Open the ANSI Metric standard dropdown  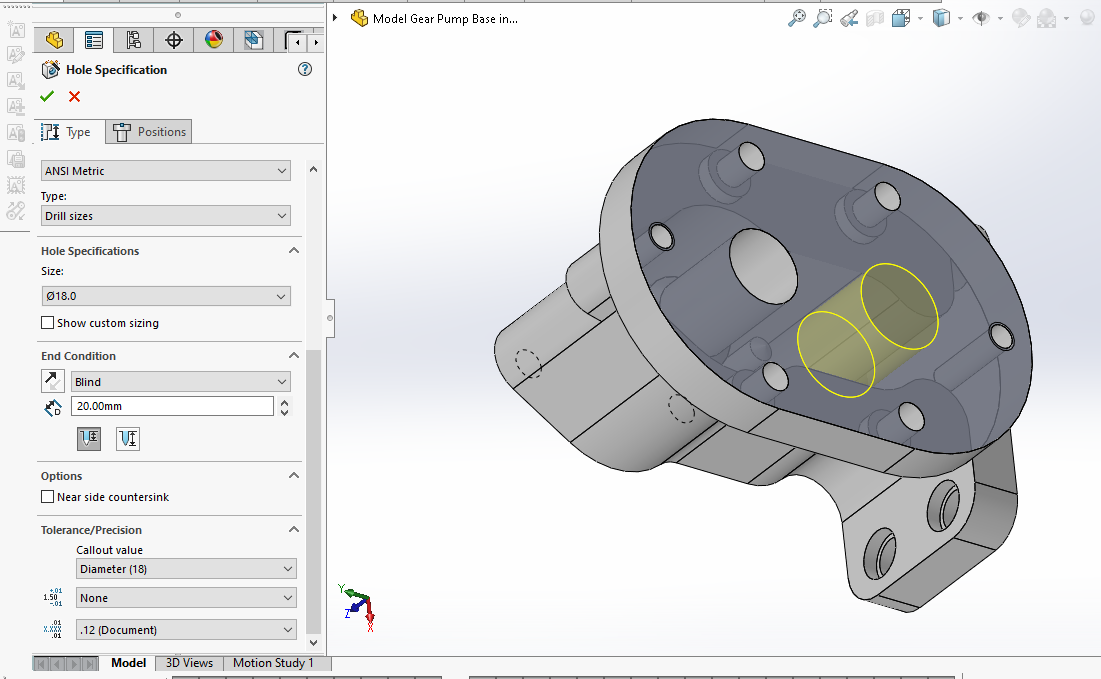(x=166, y=171)
